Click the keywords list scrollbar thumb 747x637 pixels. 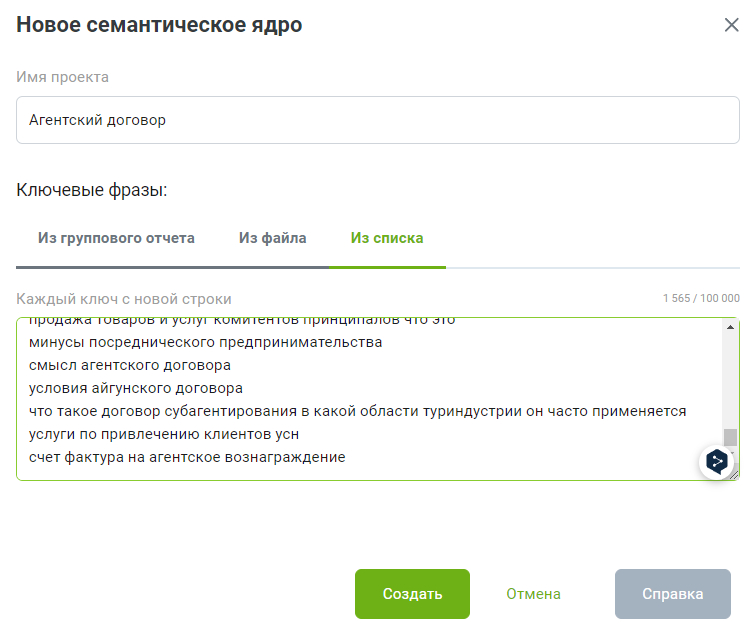pos(730,437)
